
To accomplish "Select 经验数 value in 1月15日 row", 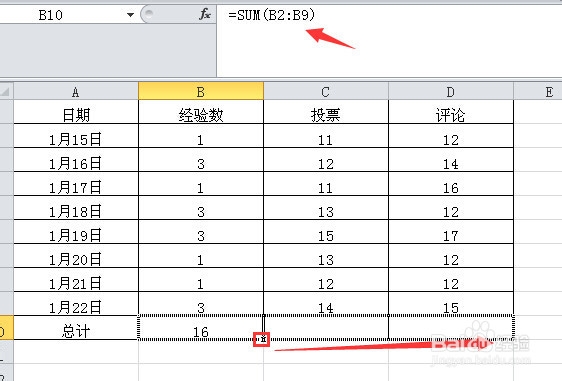I will tap(201, 136).
